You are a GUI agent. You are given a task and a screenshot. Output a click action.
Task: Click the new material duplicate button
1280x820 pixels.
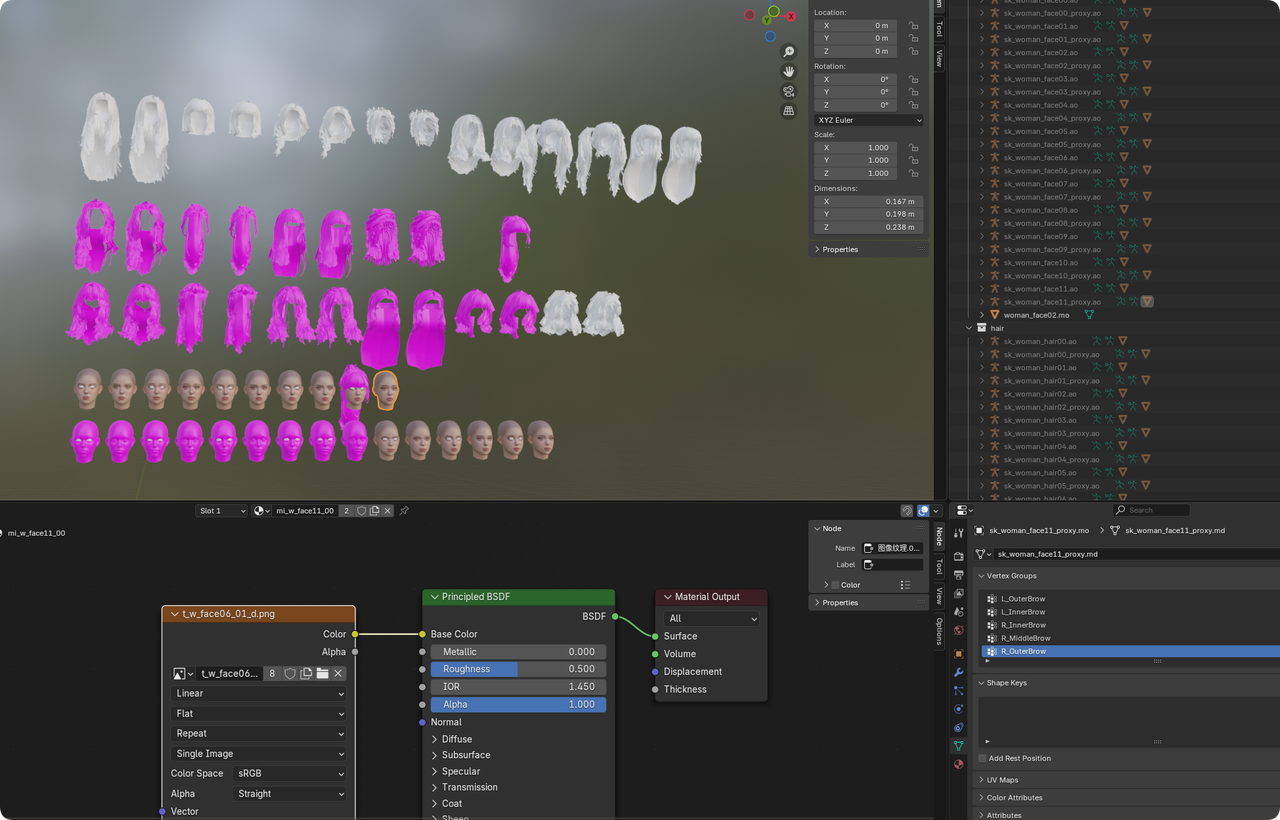[x=374, y=511]
